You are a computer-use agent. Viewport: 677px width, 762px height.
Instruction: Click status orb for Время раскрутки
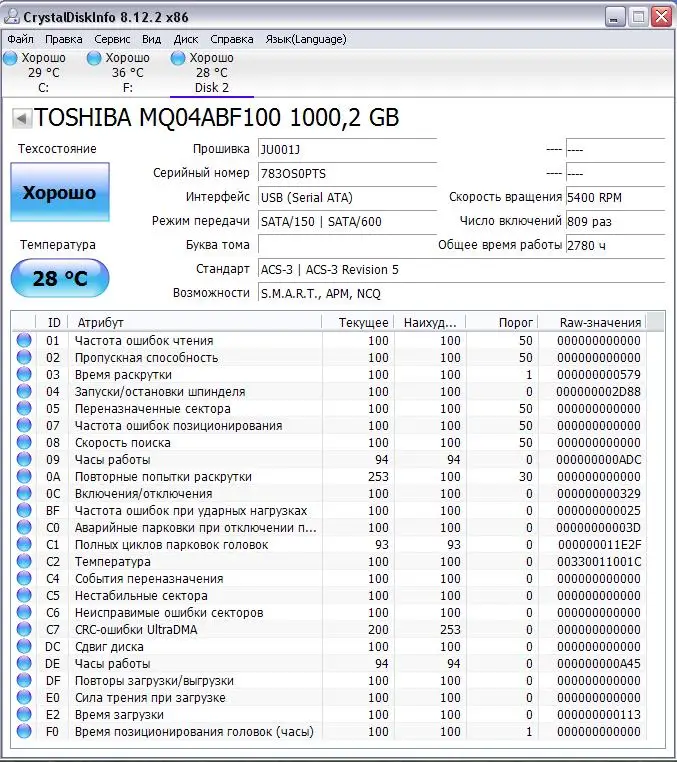pyautogui.click(x=24, y=374)
